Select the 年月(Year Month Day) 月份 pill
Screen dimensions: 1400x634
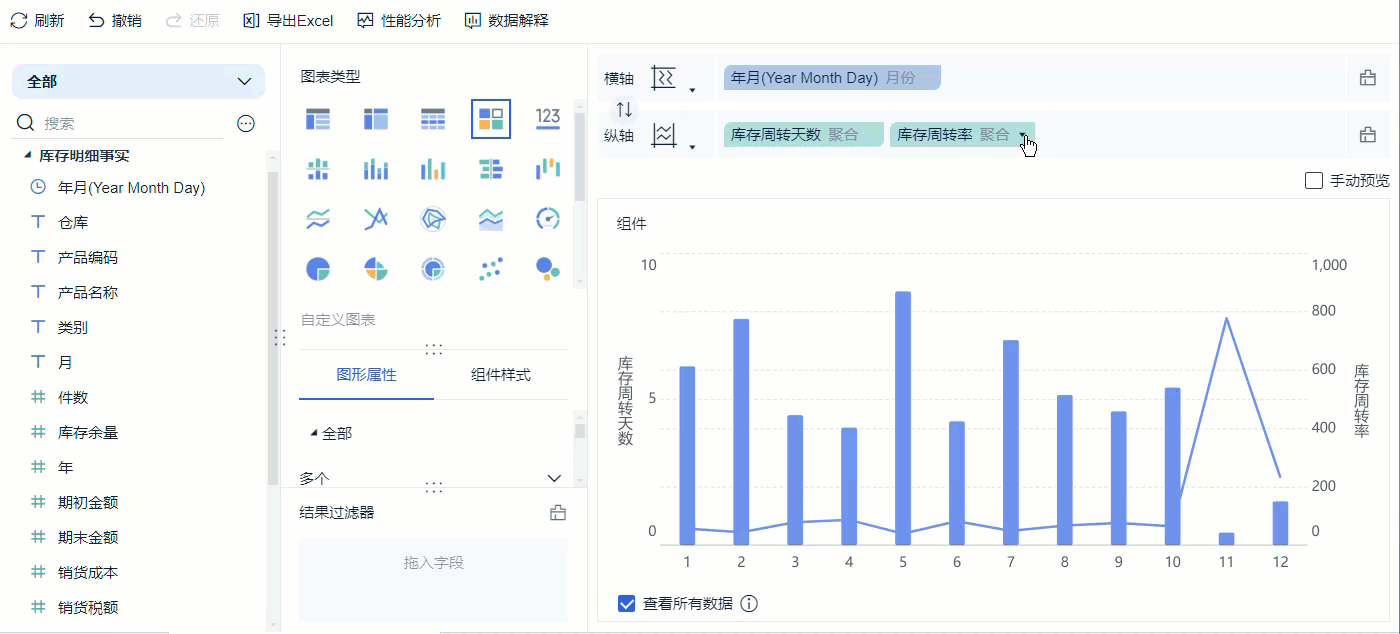[x=832, y=78]
